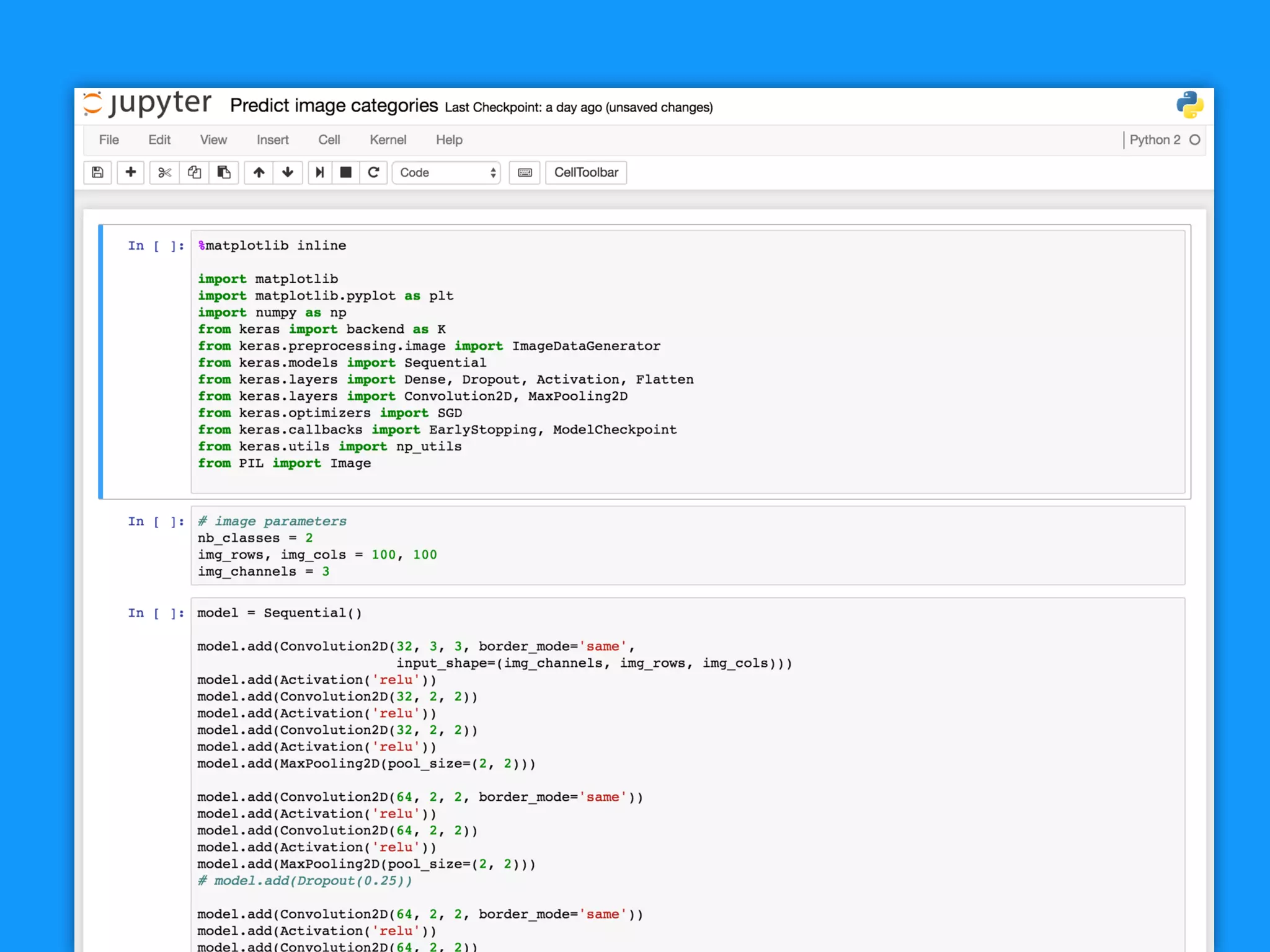Paste cells below icon
The width and height of the screenshot is (1270, 952).
click(224, 172)
